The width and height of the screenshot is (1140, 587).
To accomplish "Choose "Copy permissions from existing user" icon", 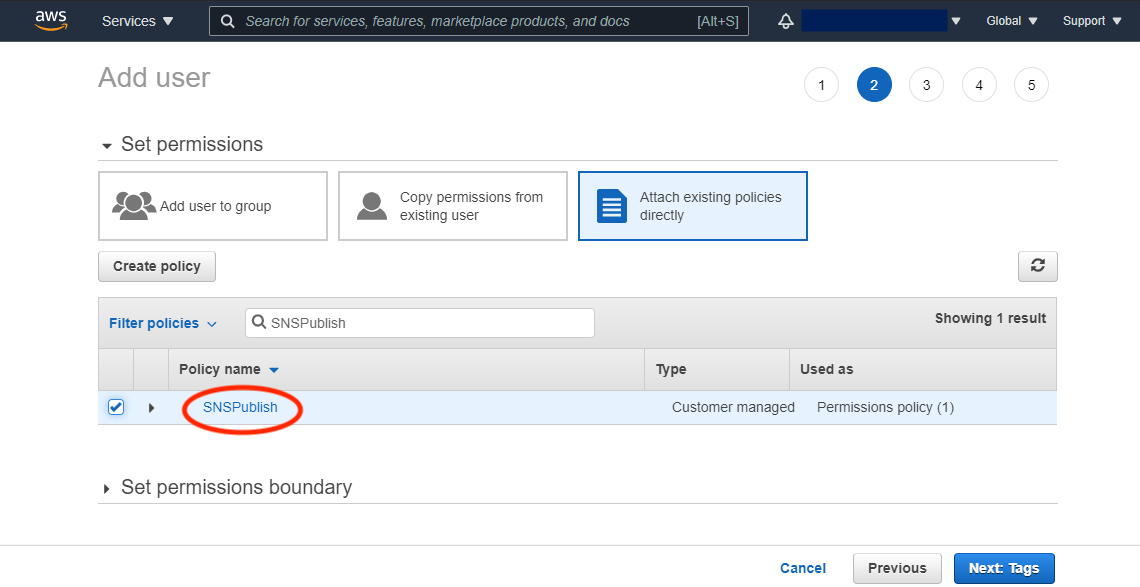I will pyautogui.click(x=371, y=205).
